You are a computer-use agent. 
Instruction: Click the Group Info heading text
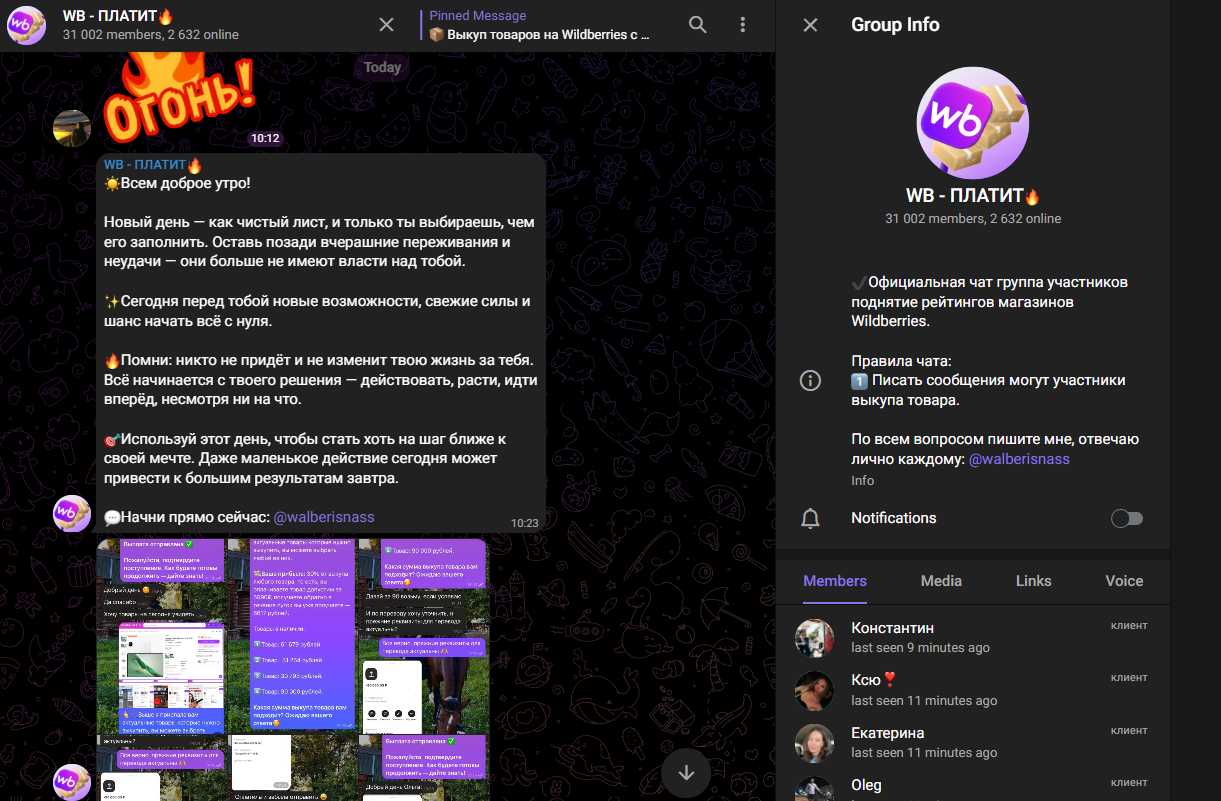[x=895, y=25]
